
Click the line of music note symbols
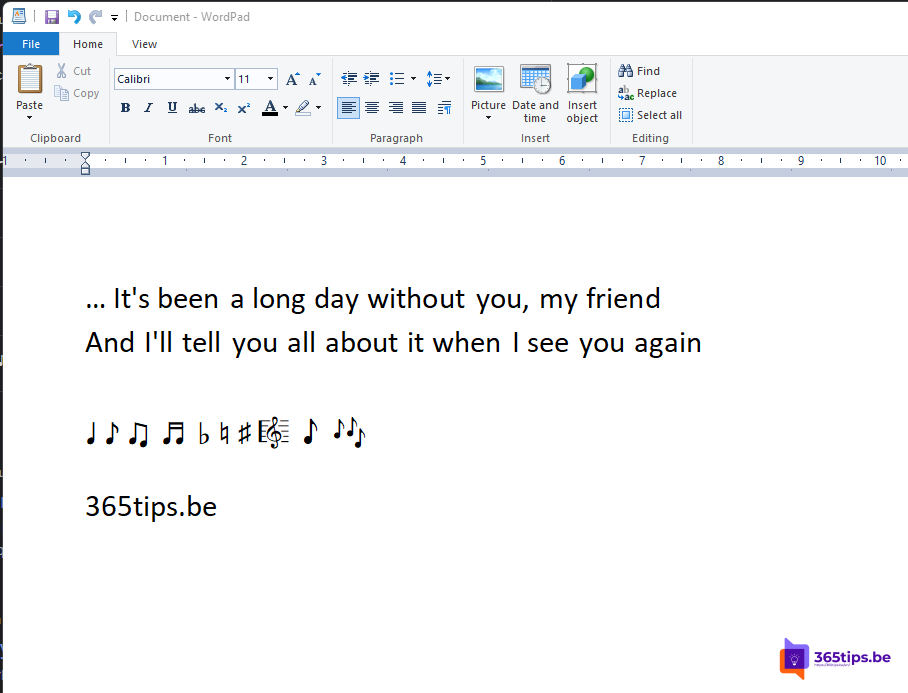[226, 432]
